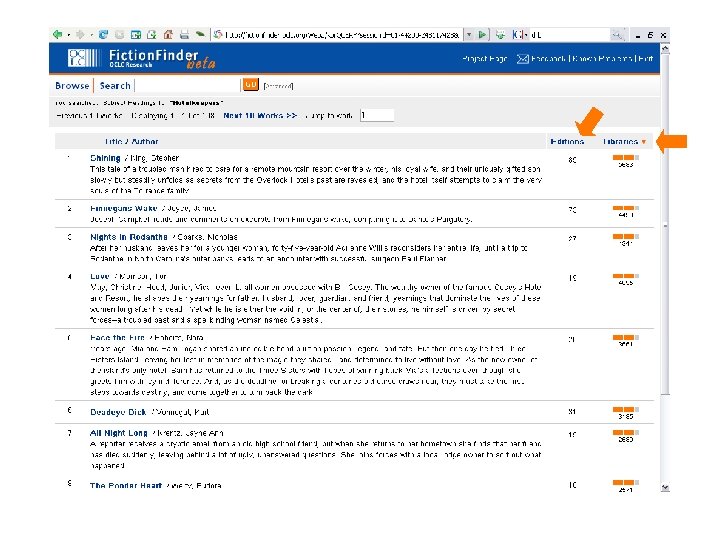Open the Nights in Rodanthe link
The image size is (720, 540).
(129, 237)
